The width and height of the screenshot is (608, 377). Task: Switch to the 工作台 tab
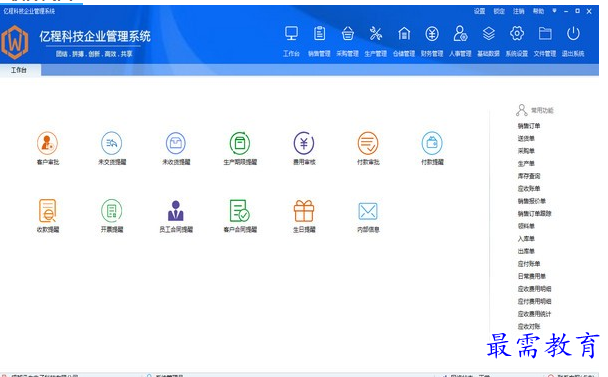tap(19, 70)
